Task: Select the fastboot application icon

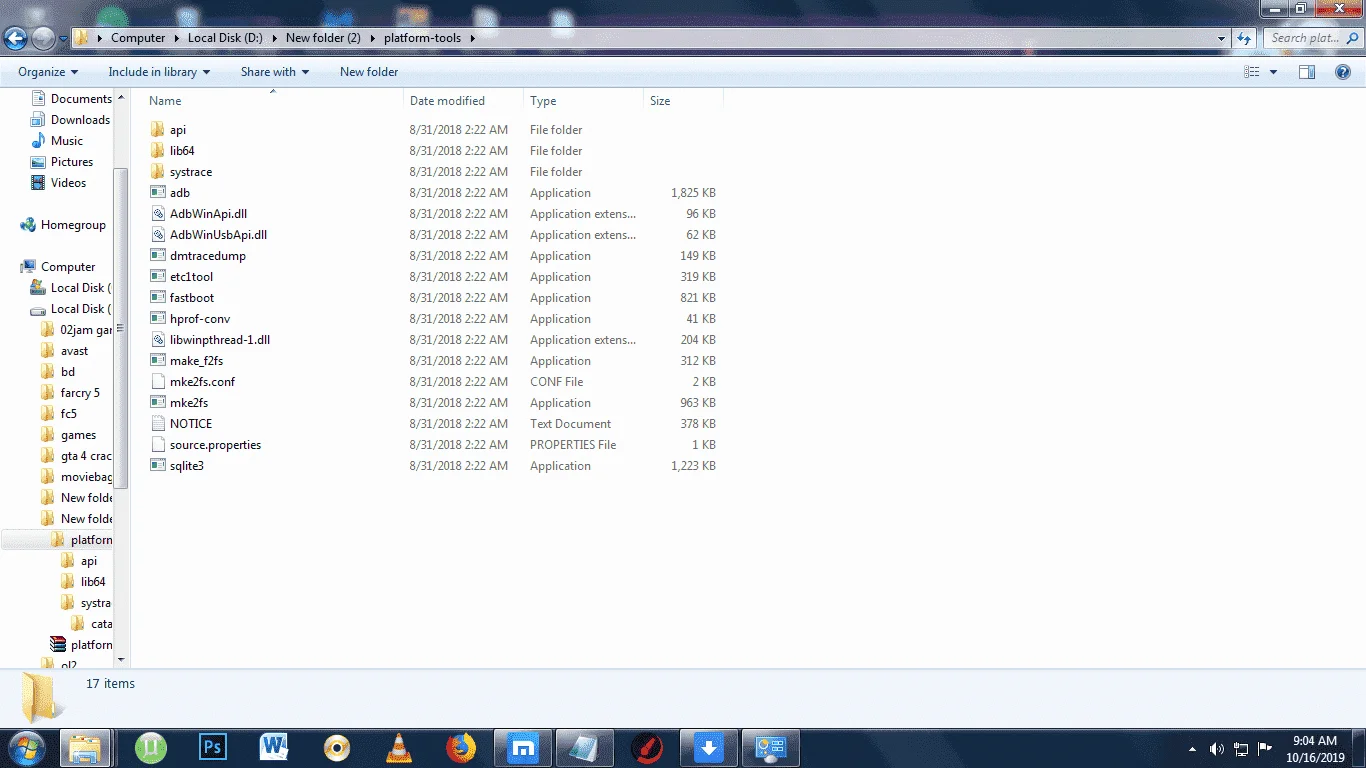Action: click(x=157, y=298)
